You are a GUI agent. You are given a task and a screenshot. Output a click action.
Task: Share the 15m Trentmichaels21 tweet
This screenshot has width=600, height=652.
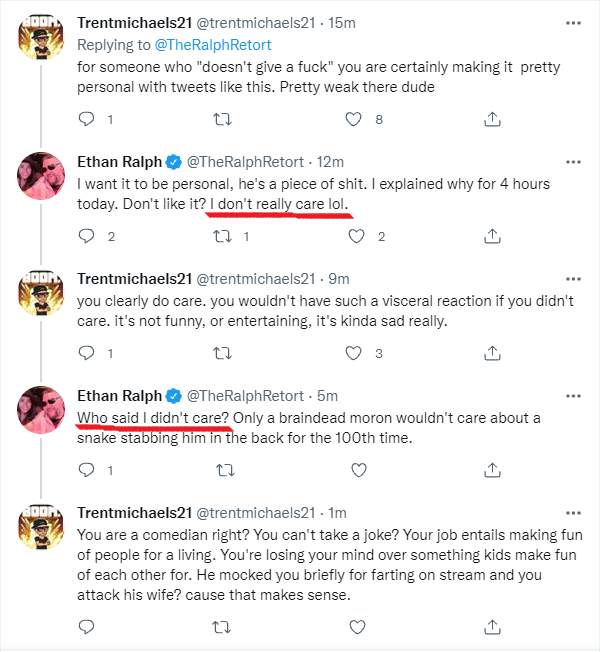[x=492, y=119]
